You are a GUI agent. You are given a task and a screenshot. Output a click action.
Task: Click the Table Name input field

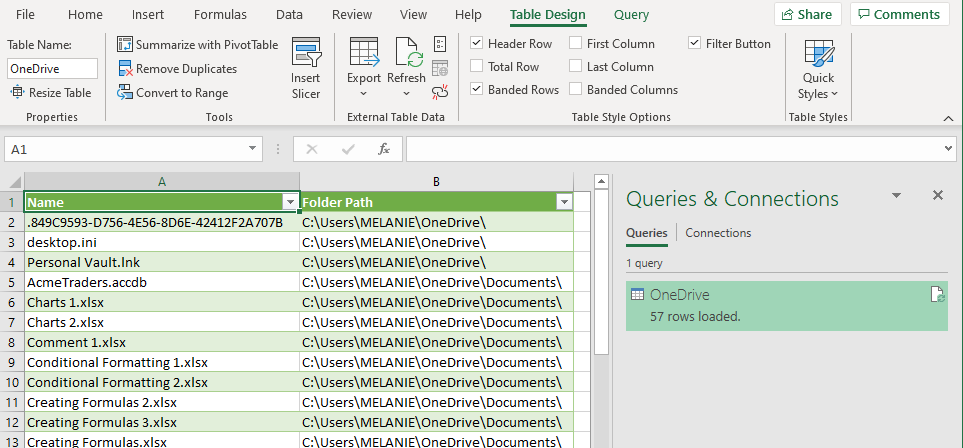(x=52, y=69)
